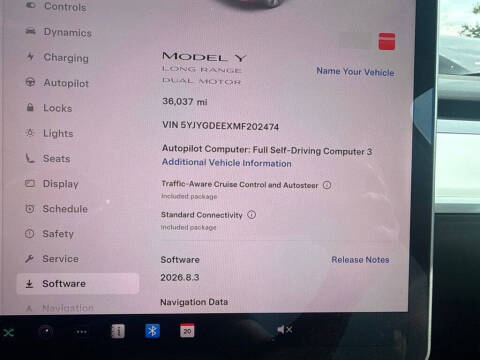This screenshot has width=480, height=360.
Task: Open Additional Vehicle Information link
Action: 227,163
